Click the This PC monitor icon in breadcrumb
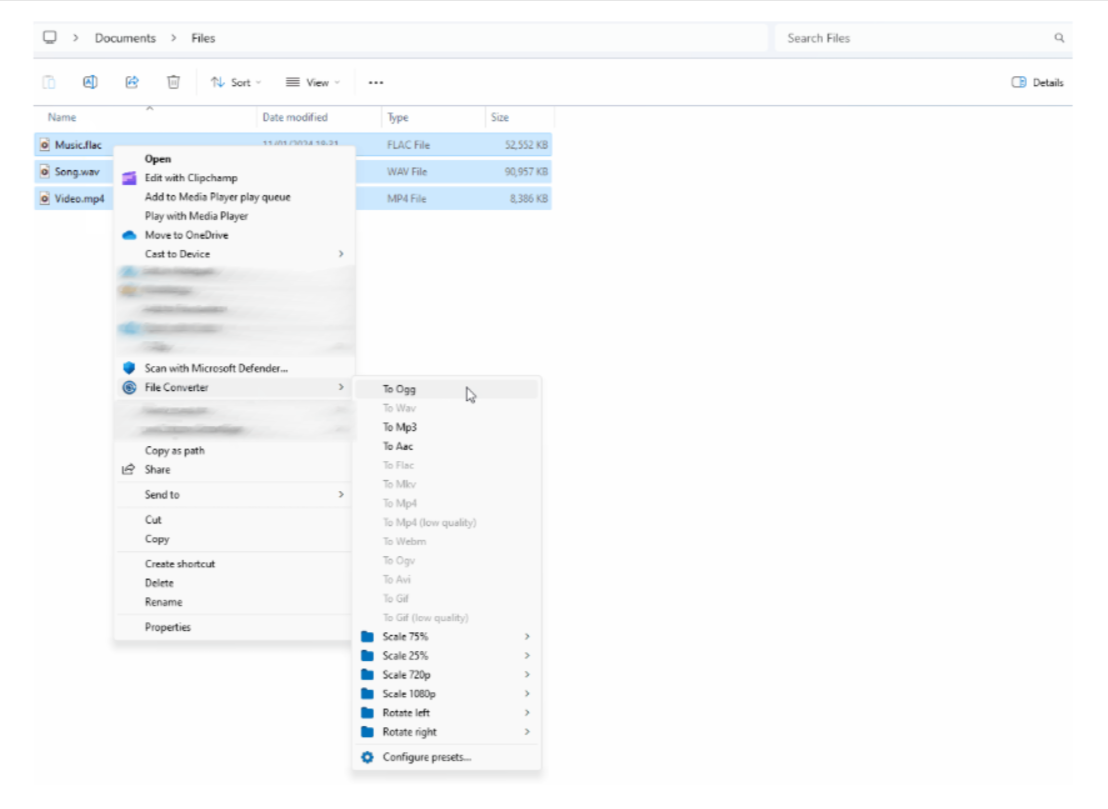 click(x=49, y=37)
